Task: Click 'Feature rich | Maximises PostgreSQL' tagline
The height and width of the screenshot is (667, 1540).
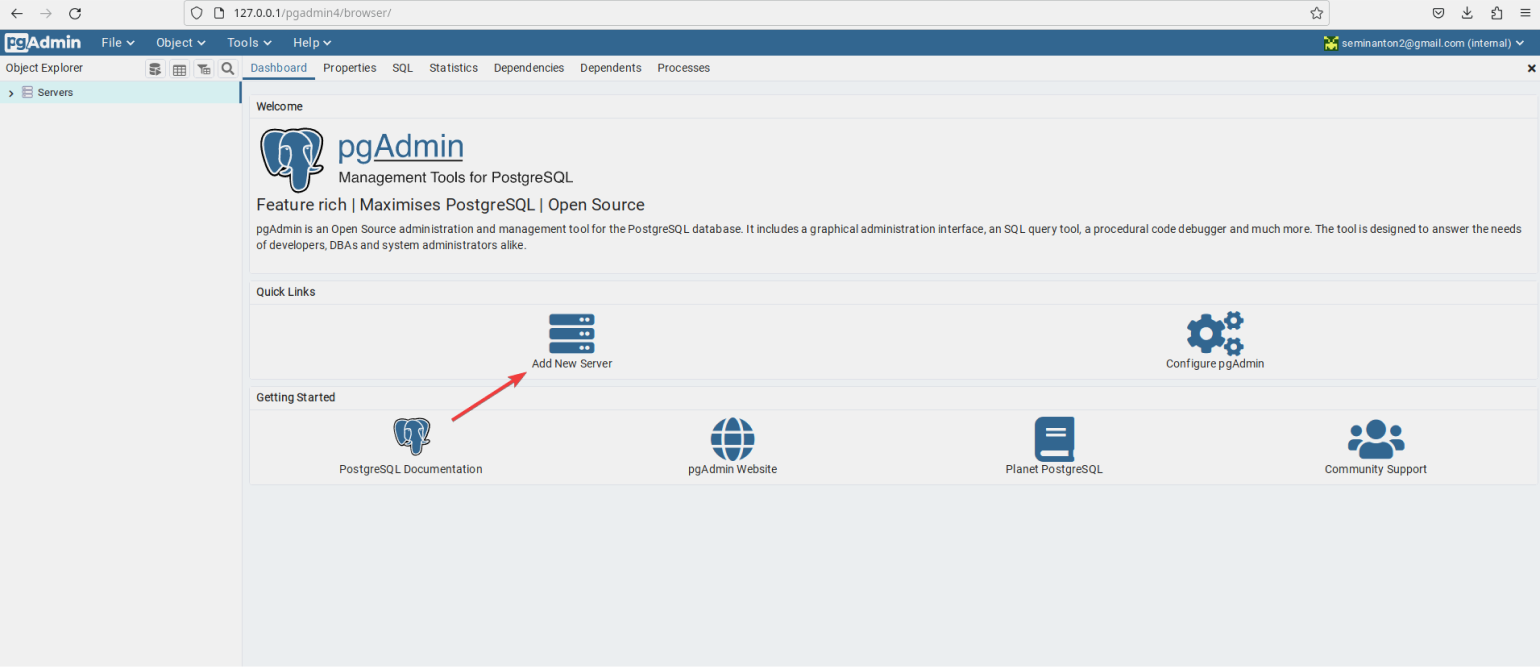Action: click(451, 205)
